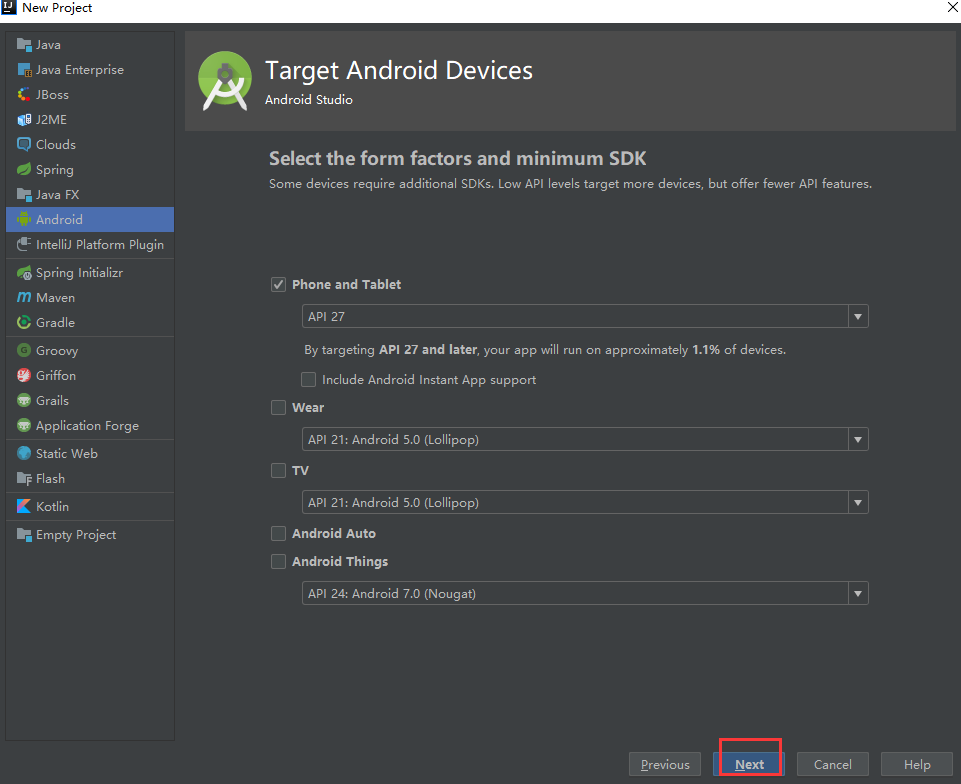The width and height of the screenshot is (961, 784).
Task: Enable the Android Auto checkbox
Action: [x=278, y=533]
